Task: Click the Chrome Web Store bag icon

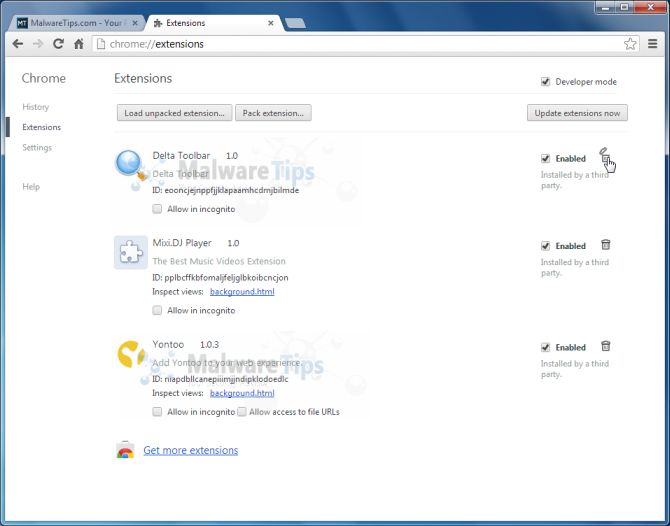Action: tap(125, 450)
